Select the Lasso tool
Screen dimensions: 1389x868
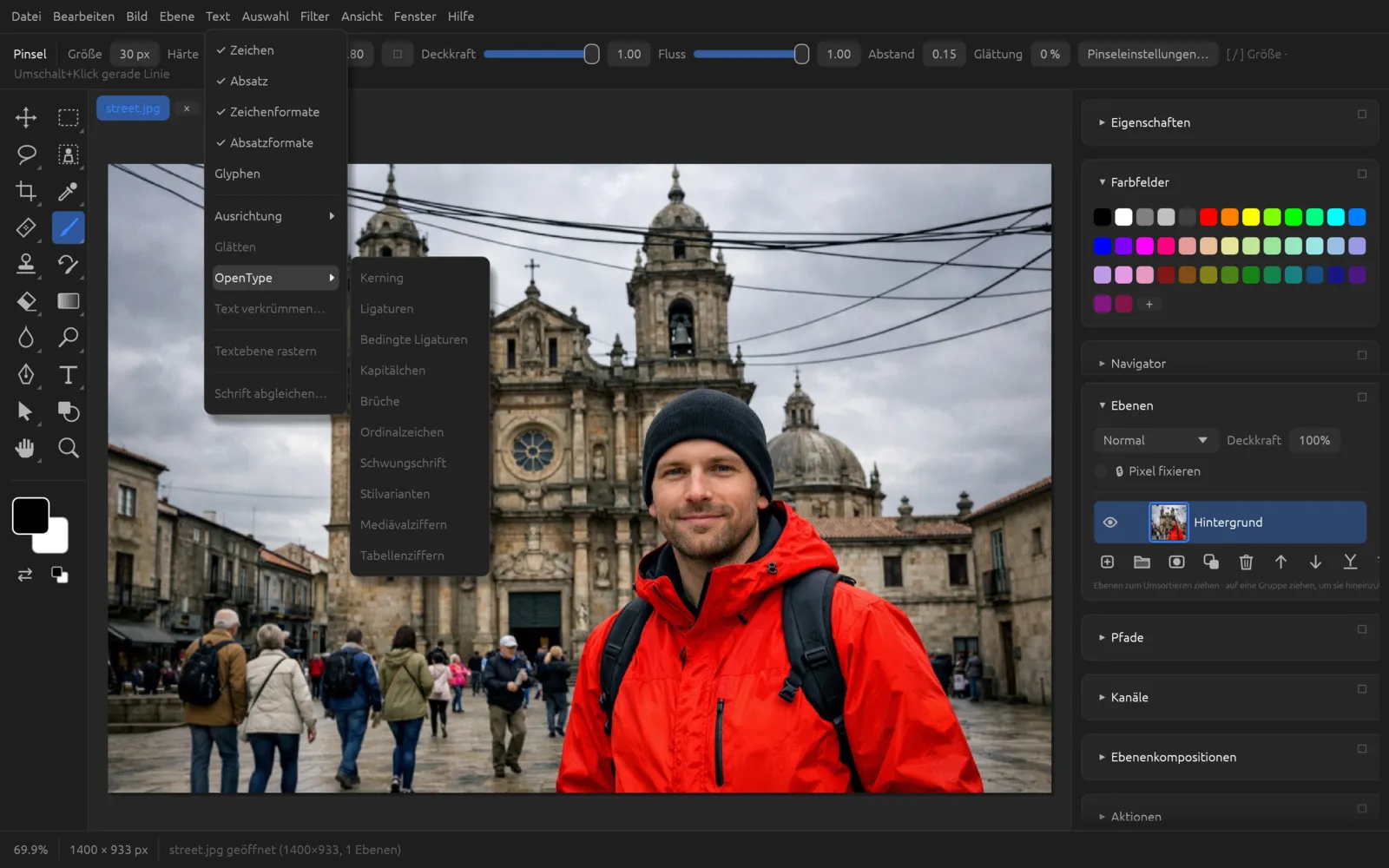(26, 155)
